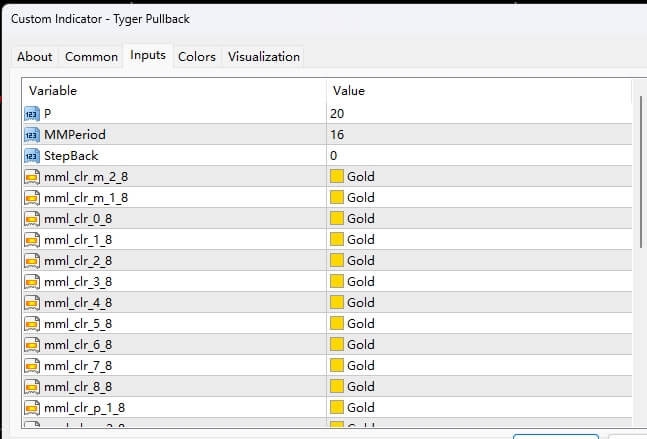Click the Gold swatch for mml_clr_1_8
This screenshot has height=439, width=647.
point(337,240)
